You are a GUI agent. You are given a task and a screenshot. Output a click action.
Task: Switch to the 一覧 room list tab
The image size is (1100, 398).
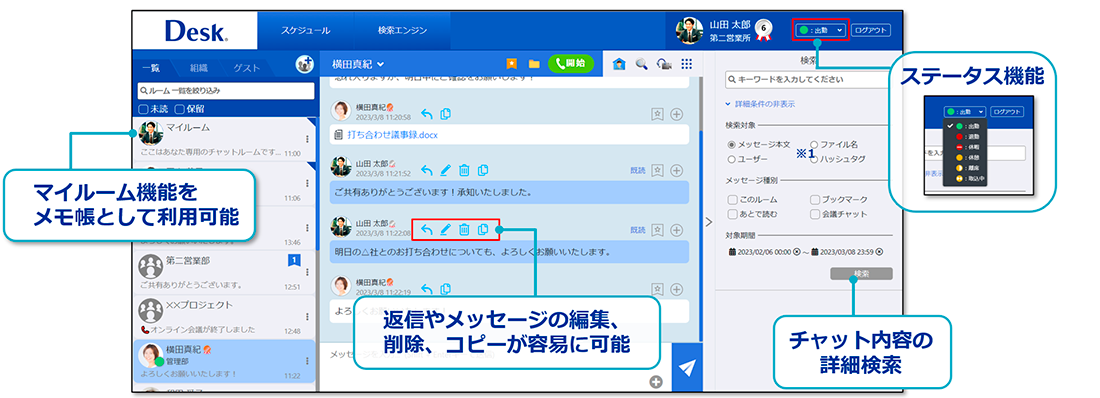pos(151,68)
